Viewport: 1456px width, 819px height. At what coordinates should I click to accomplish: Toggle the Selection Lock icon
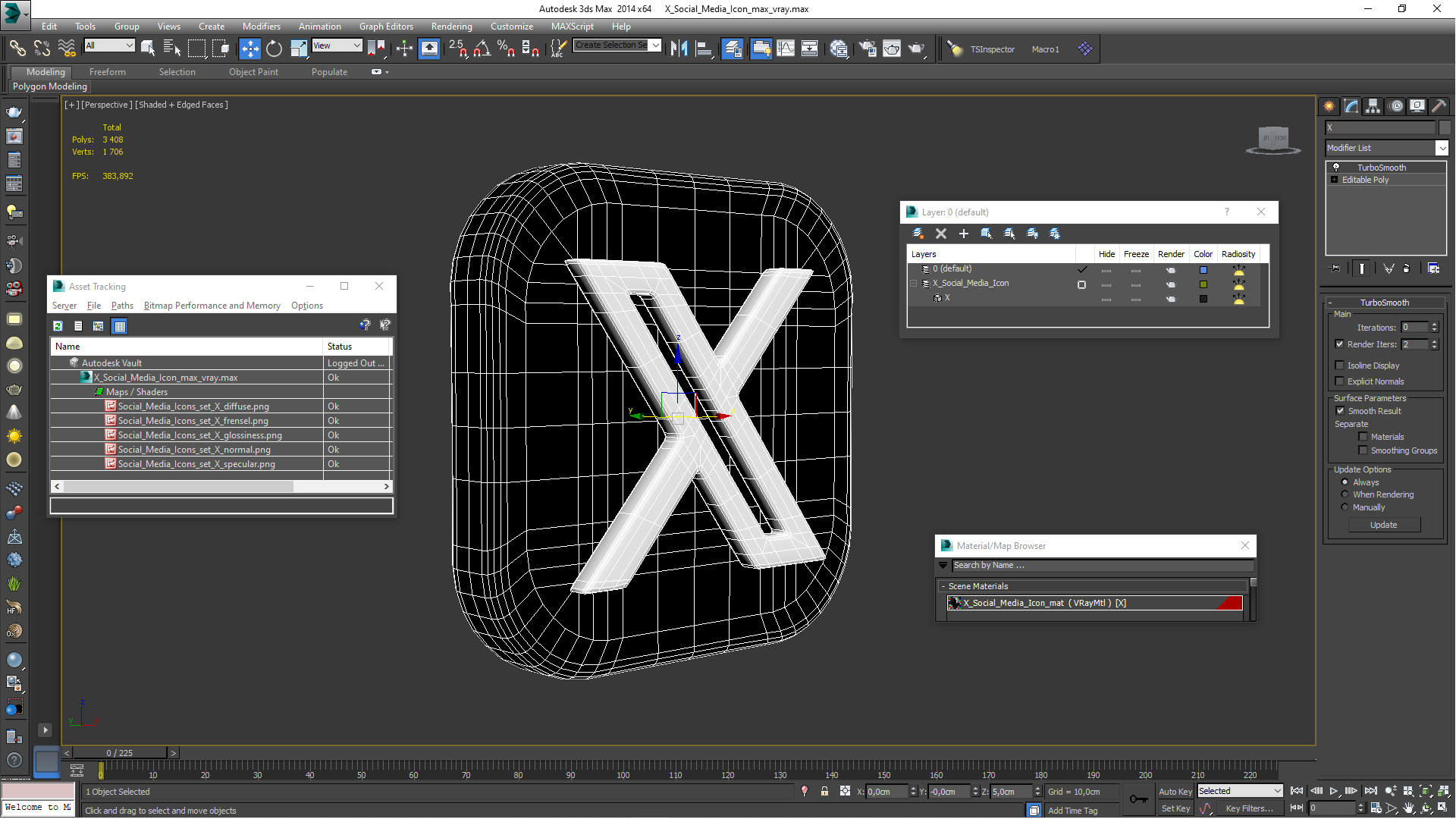(824, 791)
